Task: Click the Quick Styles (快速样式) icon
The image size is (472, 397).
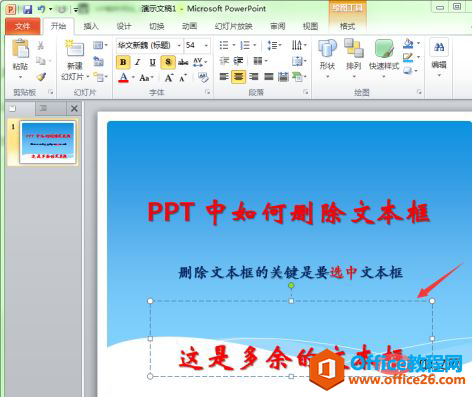Action: (384, 48)
